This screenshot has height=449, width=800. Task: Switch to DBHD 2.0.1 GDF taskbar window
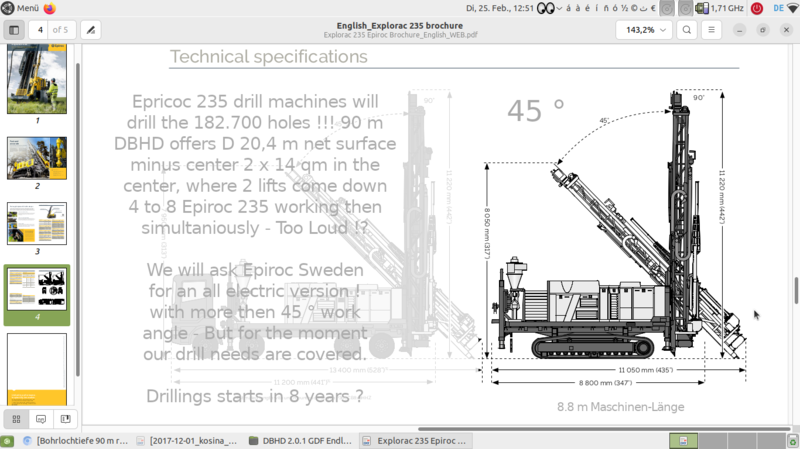click(x=301, y=440)
